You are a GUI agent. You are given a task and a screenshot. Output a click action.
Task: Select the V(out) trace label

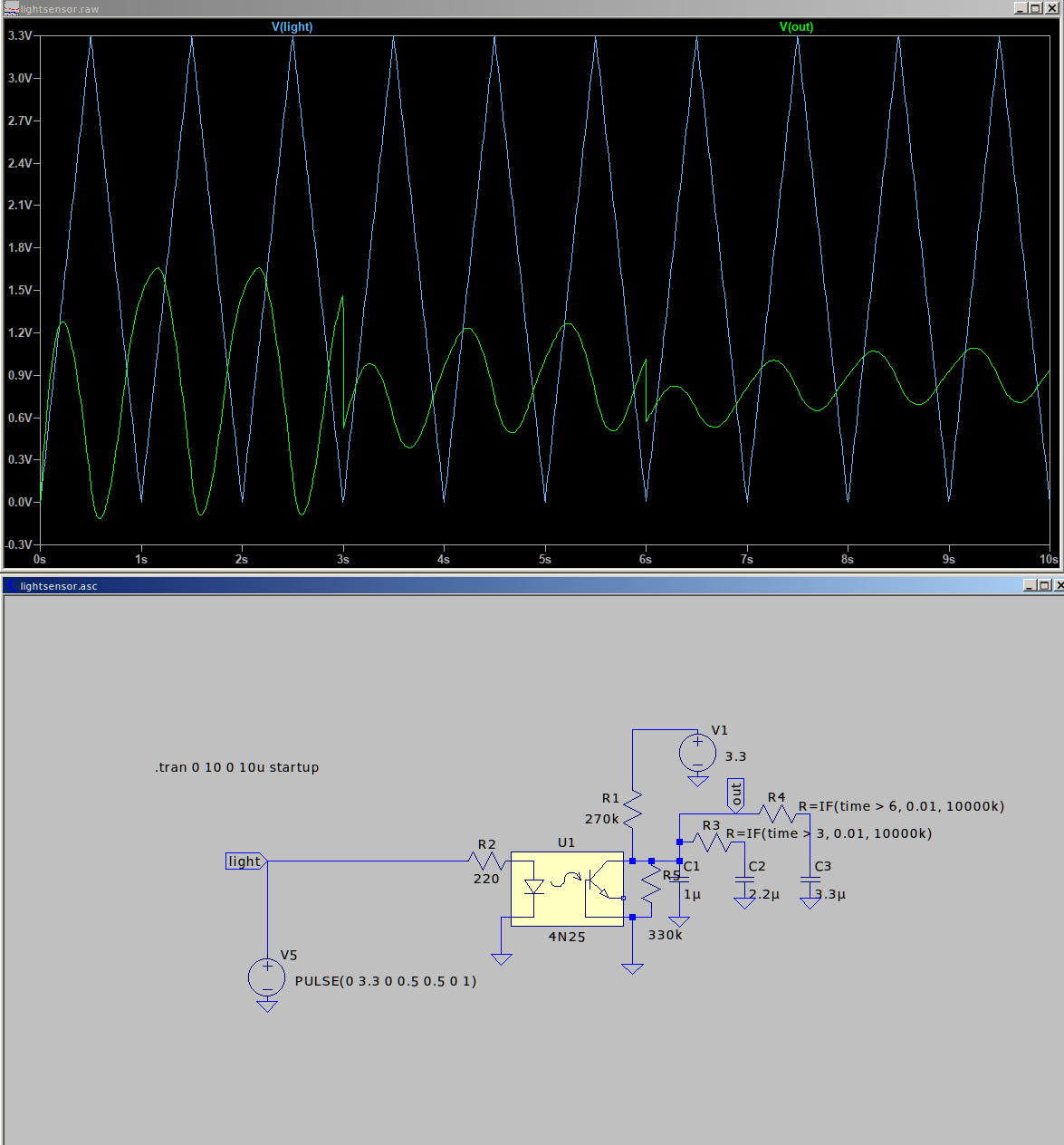796,26
